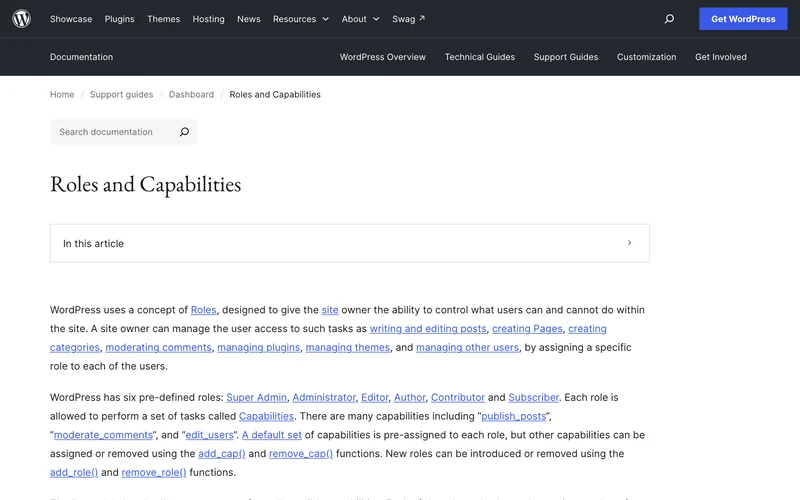Open the Capabilities link
Image resolution: width=800 pixels, height=500 pixels.
(x=266, y=416)
